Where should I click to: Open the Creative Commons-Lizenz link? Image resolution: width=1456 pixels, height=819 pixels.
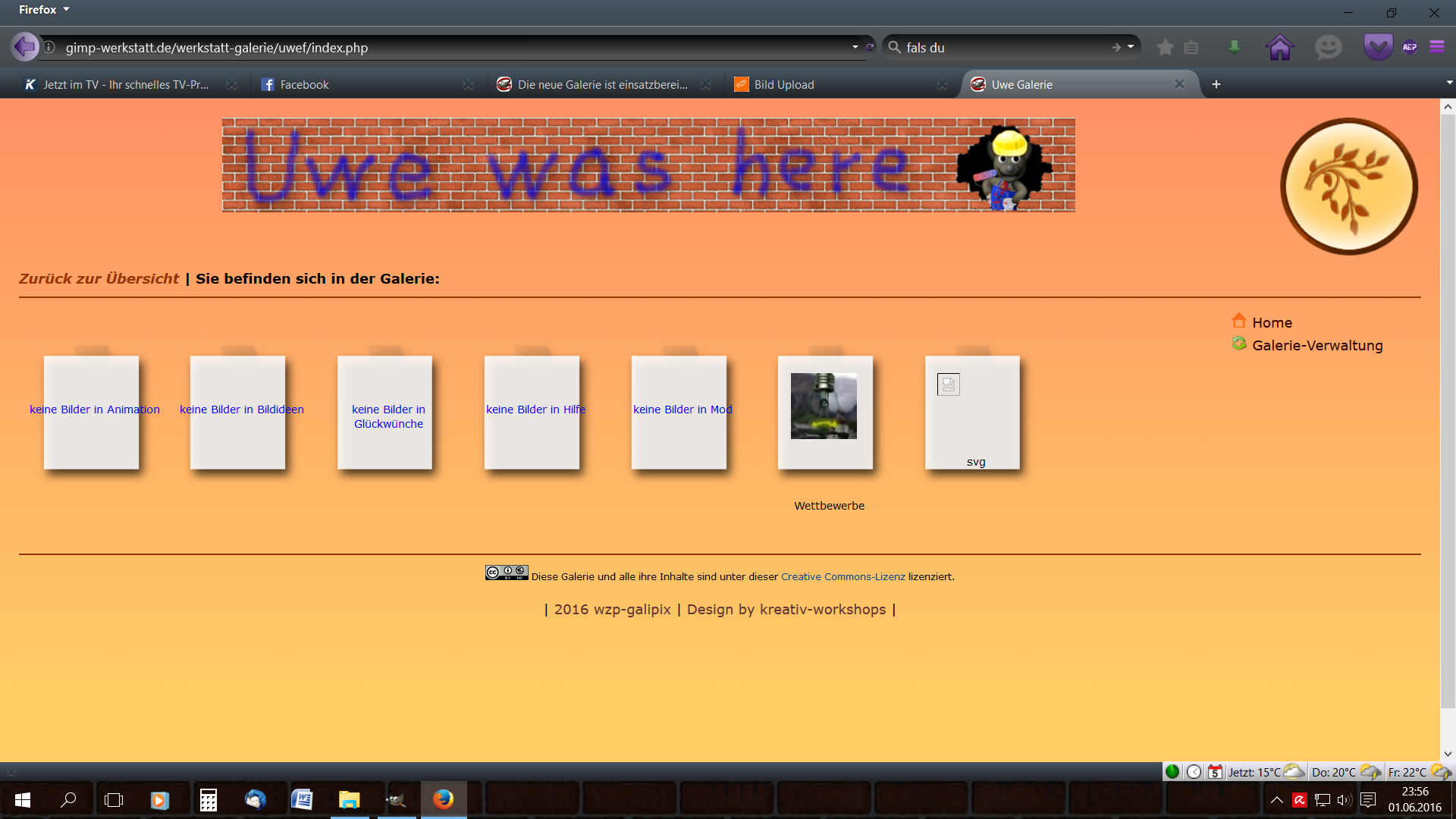point(843,576)
